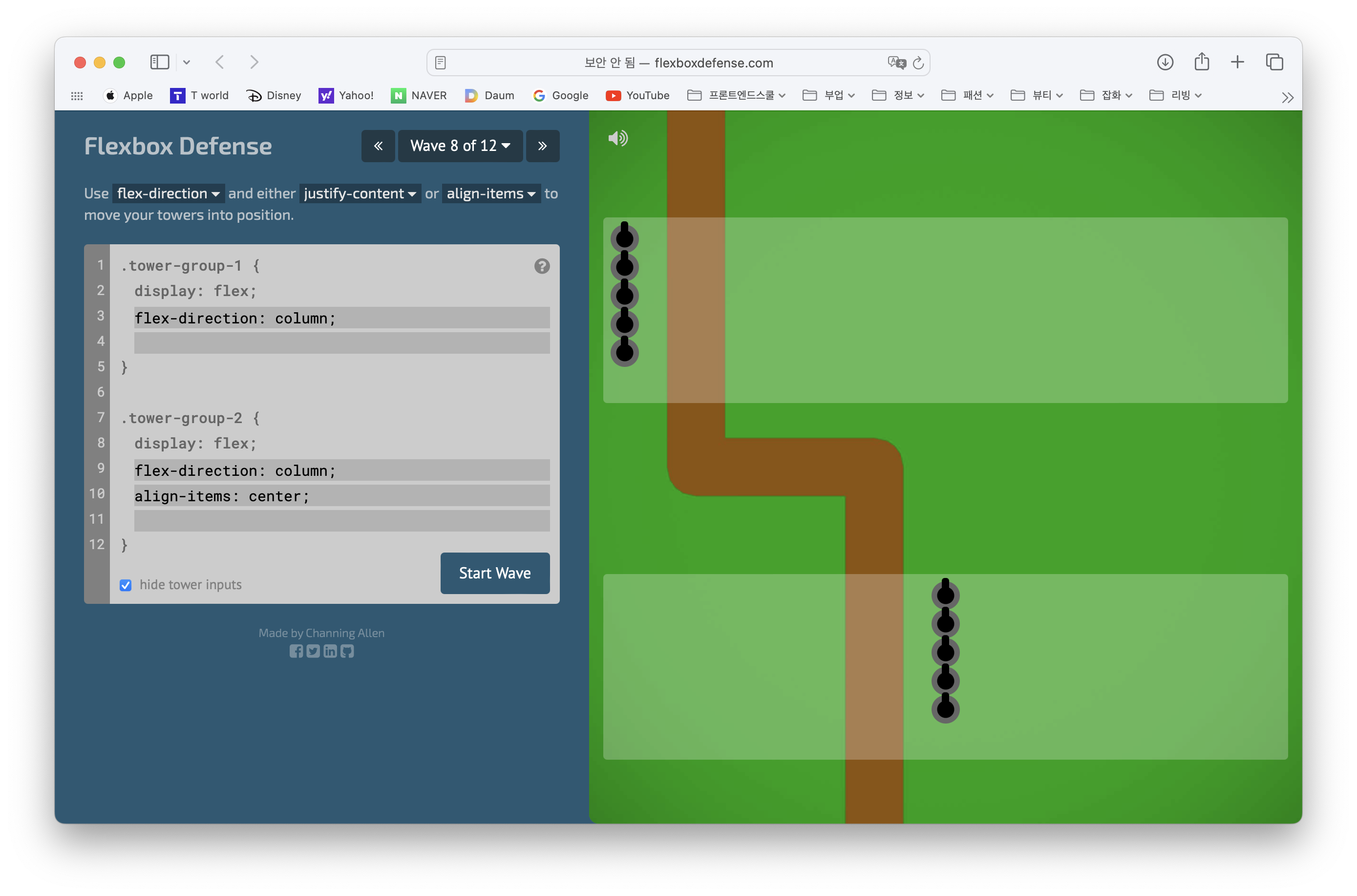
Task: Show more bookmarks with overflow chevrons
Action: click(1287, 97)
